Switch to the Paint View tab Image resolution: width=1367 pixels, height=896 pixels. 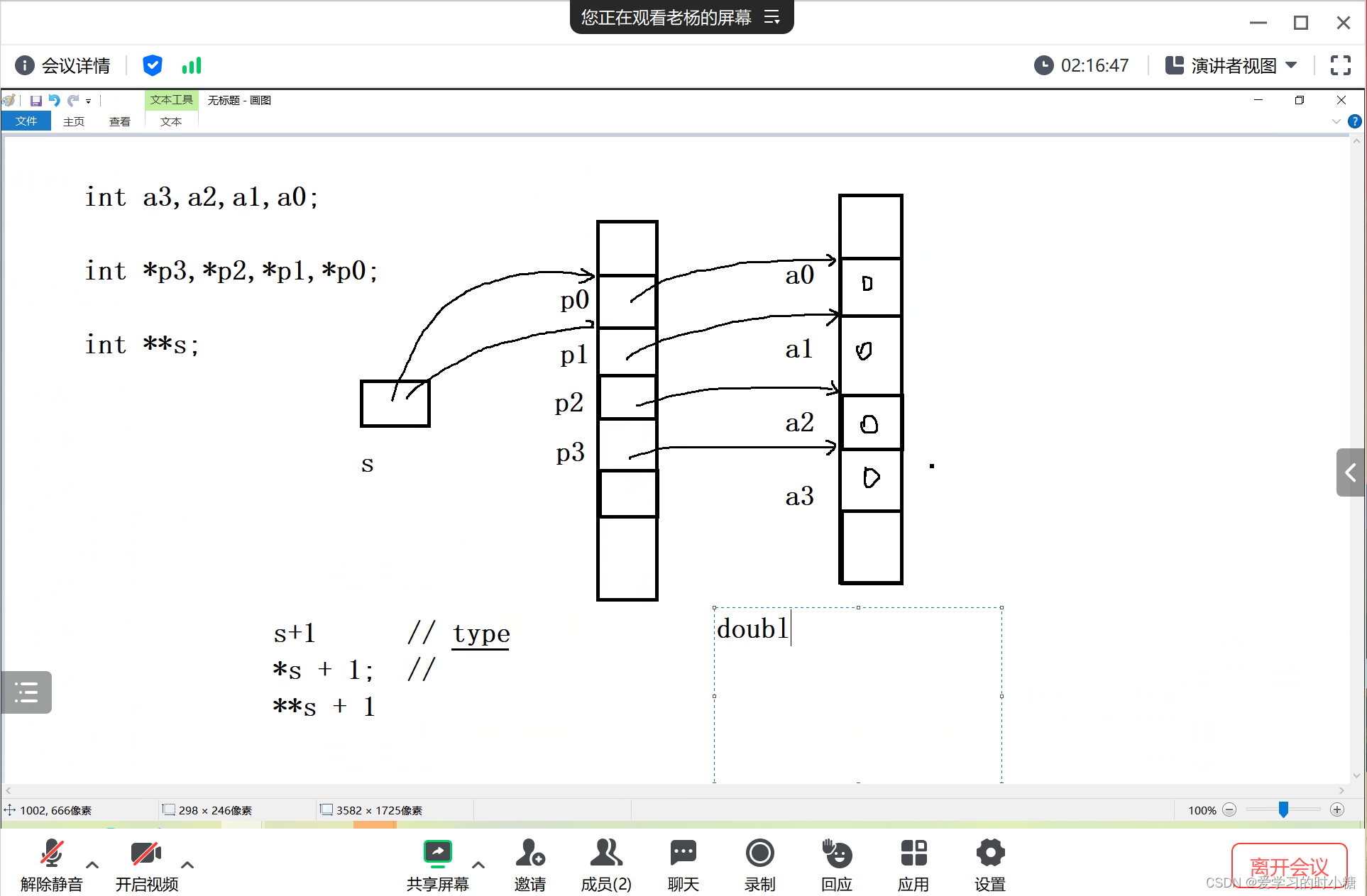[x=119, y=121]
